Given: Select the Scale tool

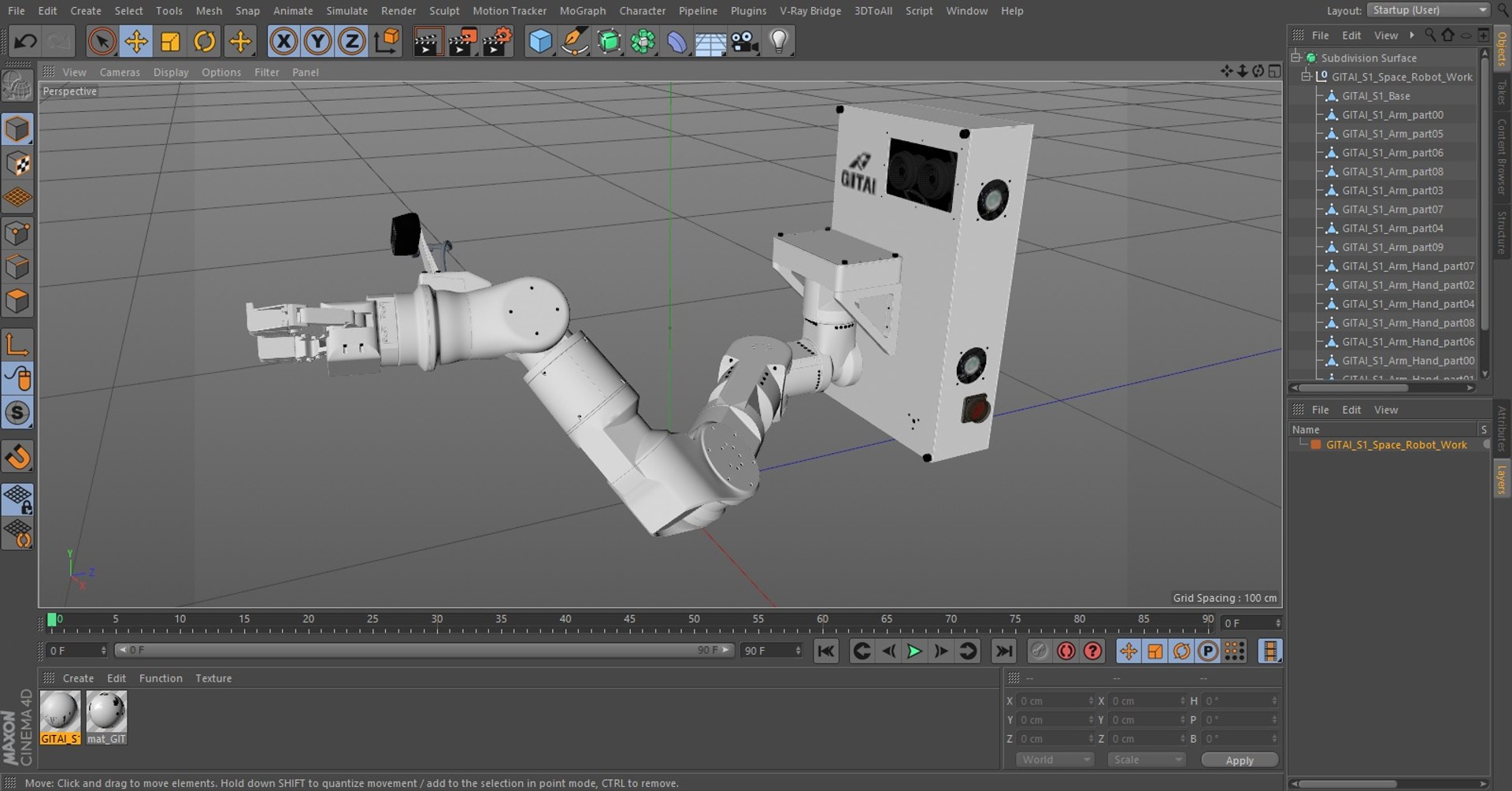Looking at the screenshot, I should [170, 41].
